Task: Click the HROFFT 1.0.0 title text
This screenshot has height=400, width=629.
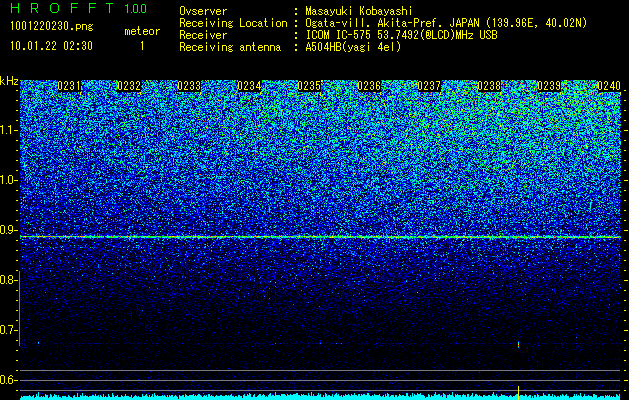Action: [x=79, y=8]
